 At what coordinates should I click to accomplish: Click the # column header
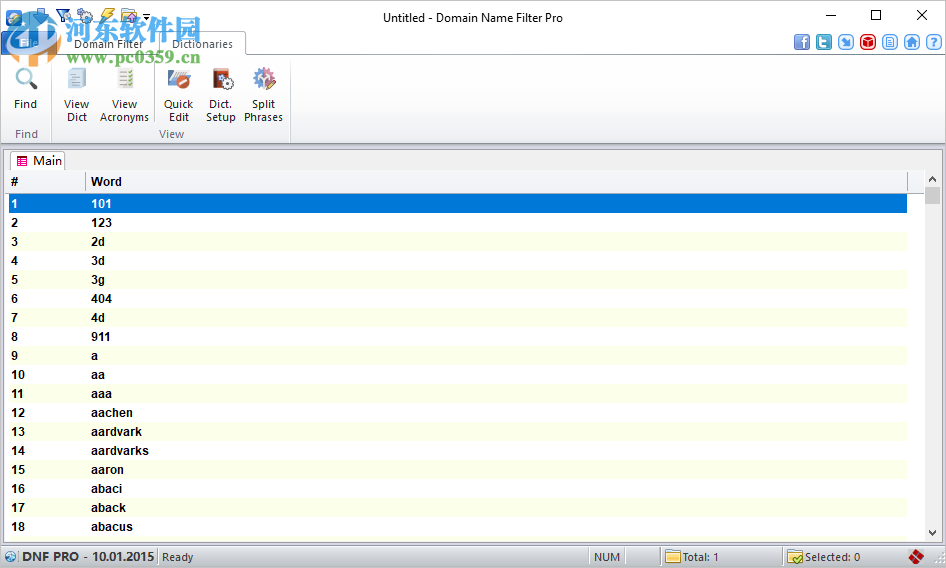46,182
